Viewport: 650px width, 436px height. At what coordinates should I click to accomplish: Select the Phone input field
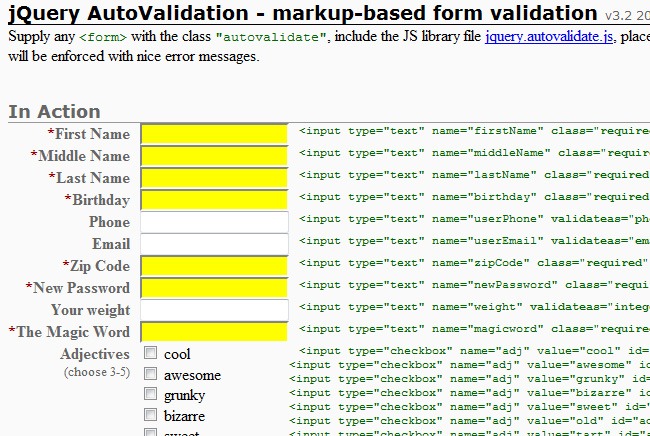click(214, 222)
